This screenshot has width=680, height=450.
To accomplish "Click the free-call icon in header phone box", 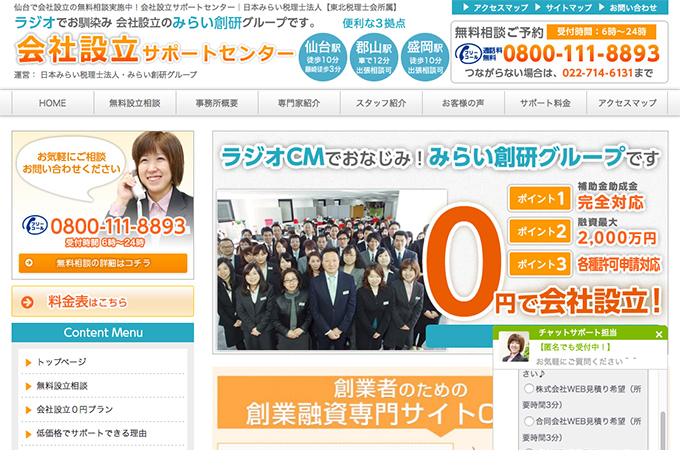I will pos(468,54).
